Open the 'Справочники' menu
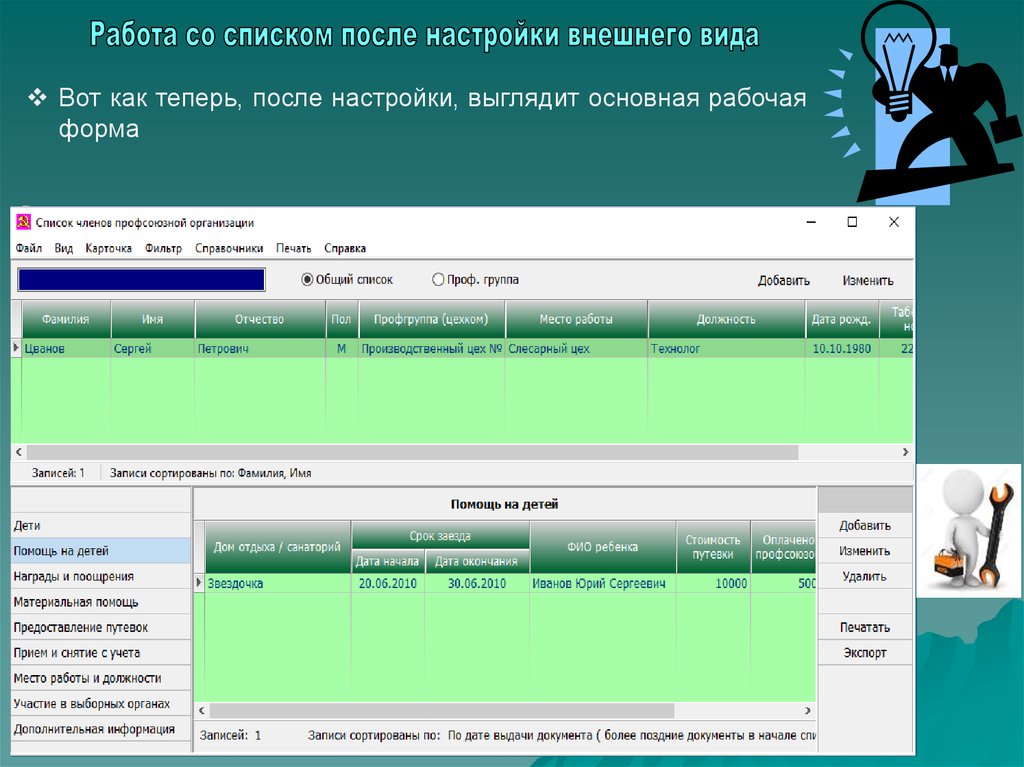1024x767 pixels. (x=229, y=248)
